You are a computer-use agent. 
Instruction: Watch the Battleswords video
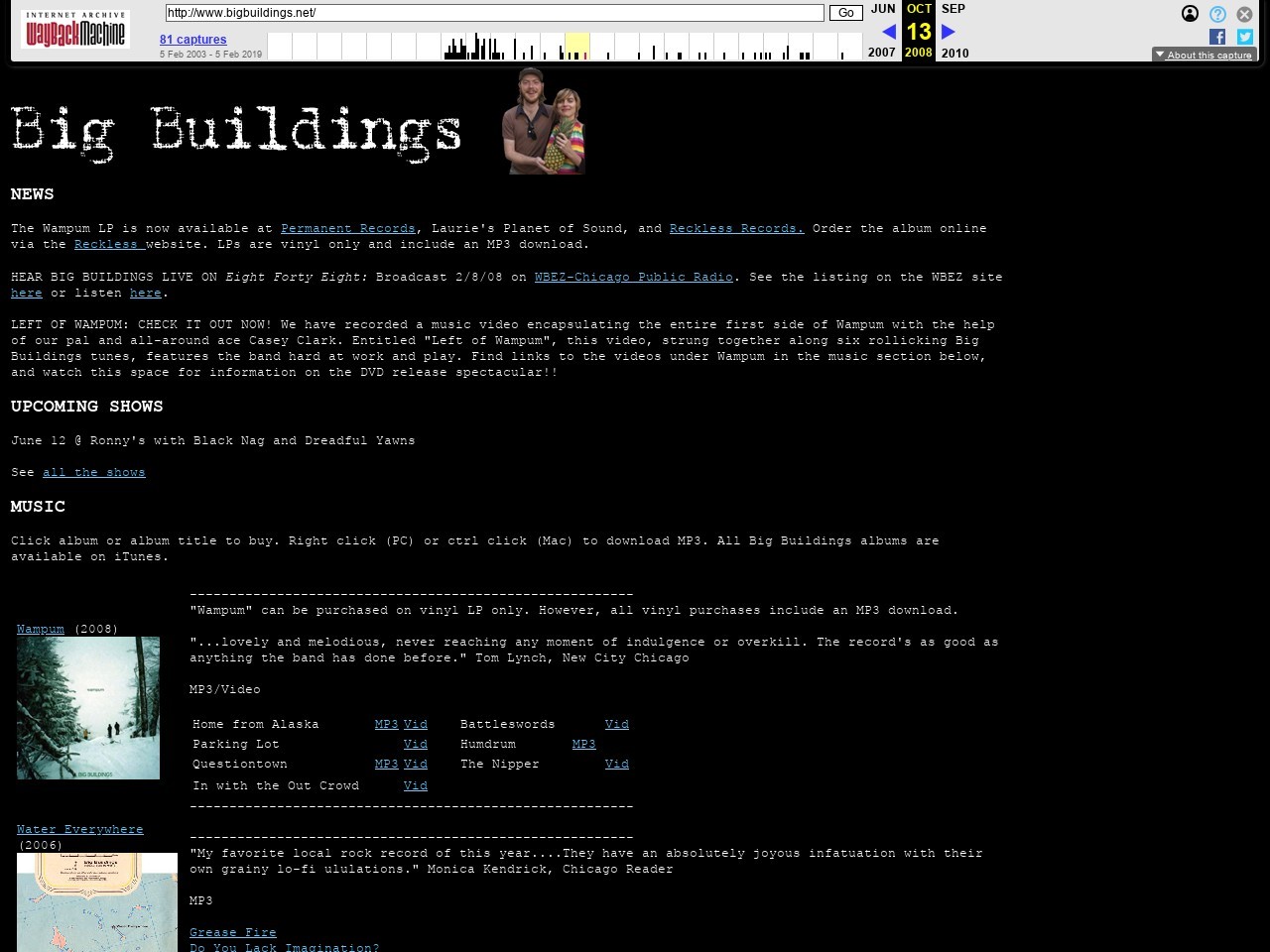616,724
